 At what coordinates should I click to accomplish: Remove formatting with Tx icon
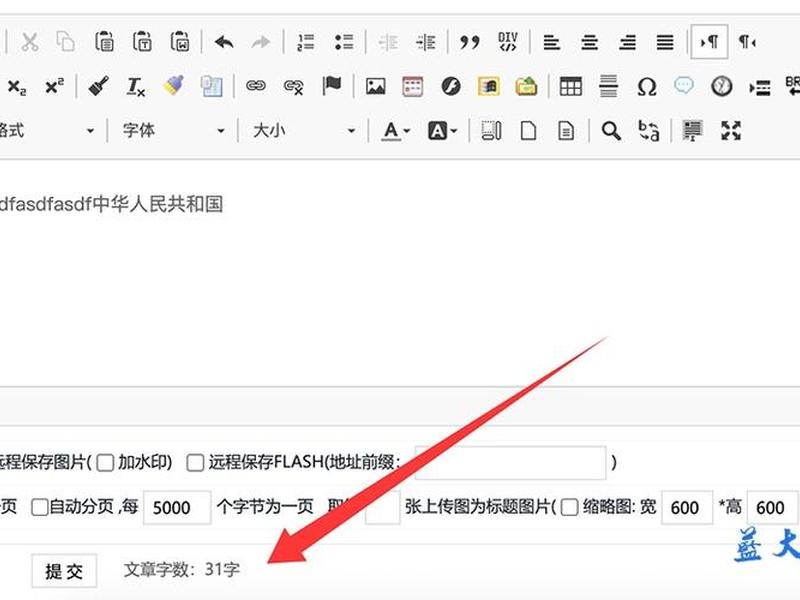(136, 86)
